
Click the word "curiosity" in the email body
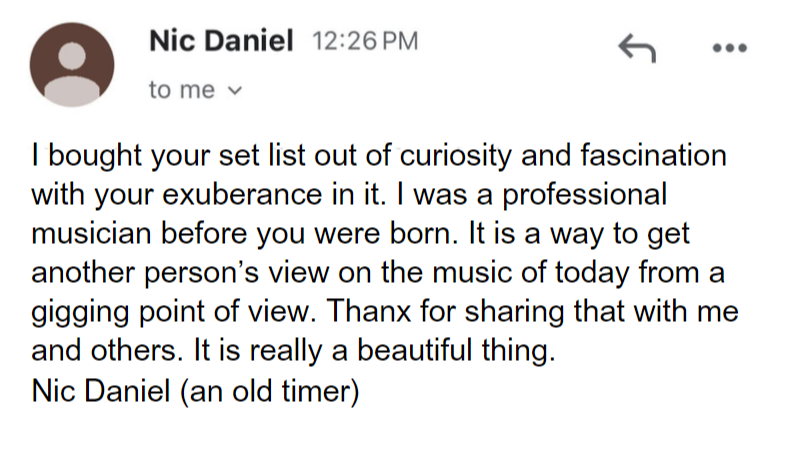click(448, 157)
